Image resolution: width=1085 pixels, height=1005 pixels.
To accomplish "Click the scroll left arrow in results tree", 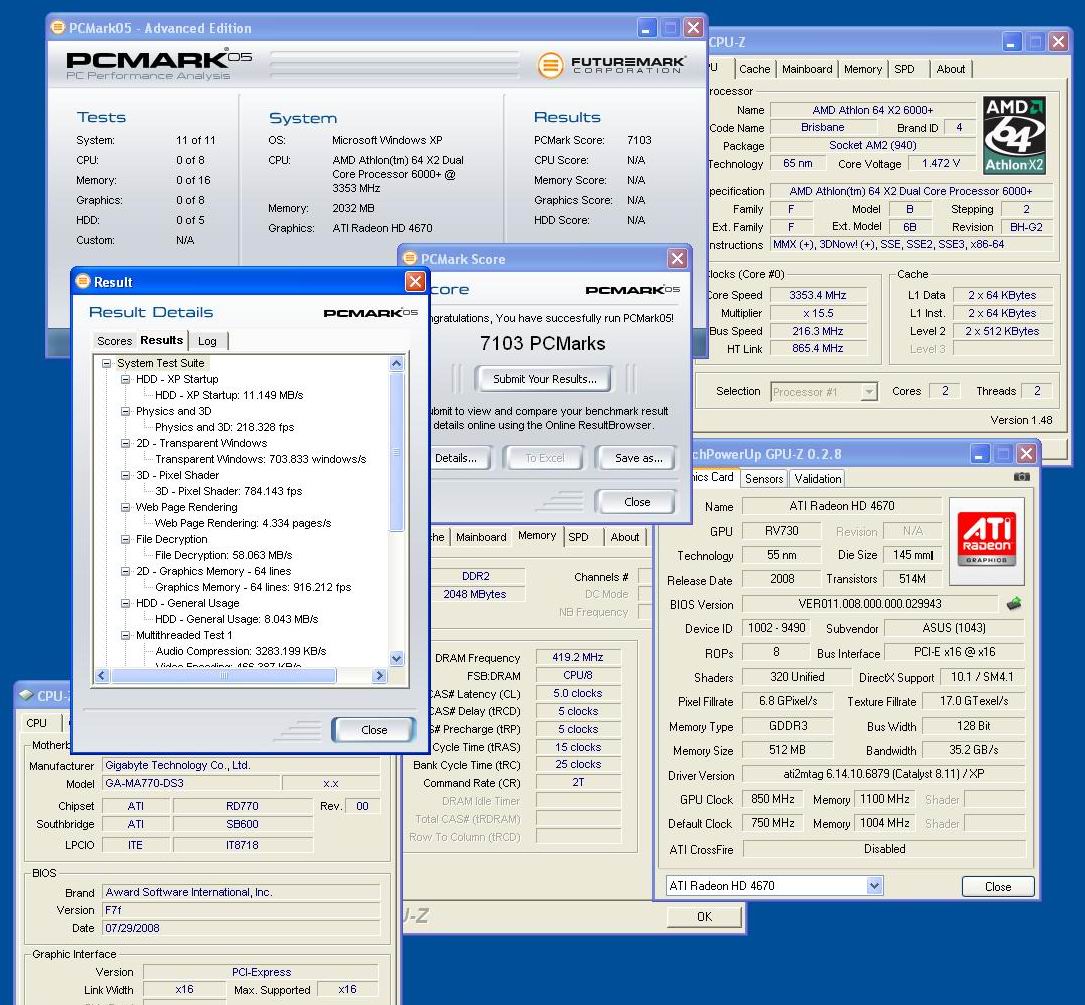I will pos(102,676).
